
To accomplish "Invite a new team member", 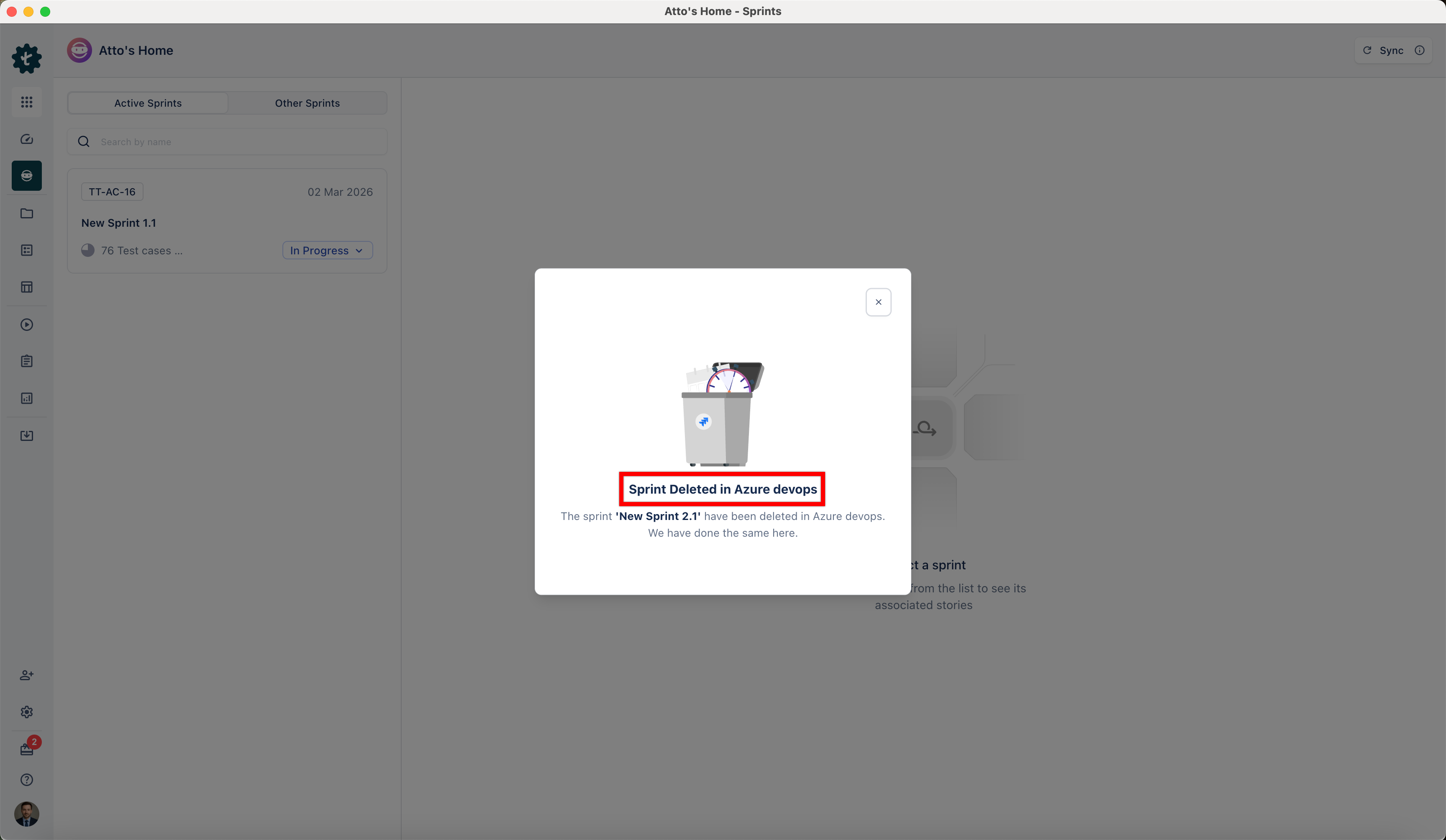I will (26, 675).
